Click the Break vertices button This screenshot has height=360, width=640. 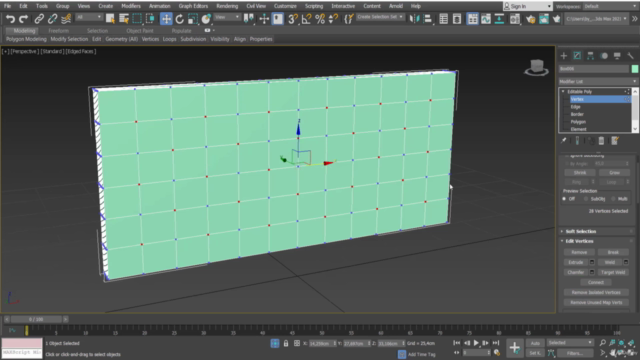click(613, 252)
